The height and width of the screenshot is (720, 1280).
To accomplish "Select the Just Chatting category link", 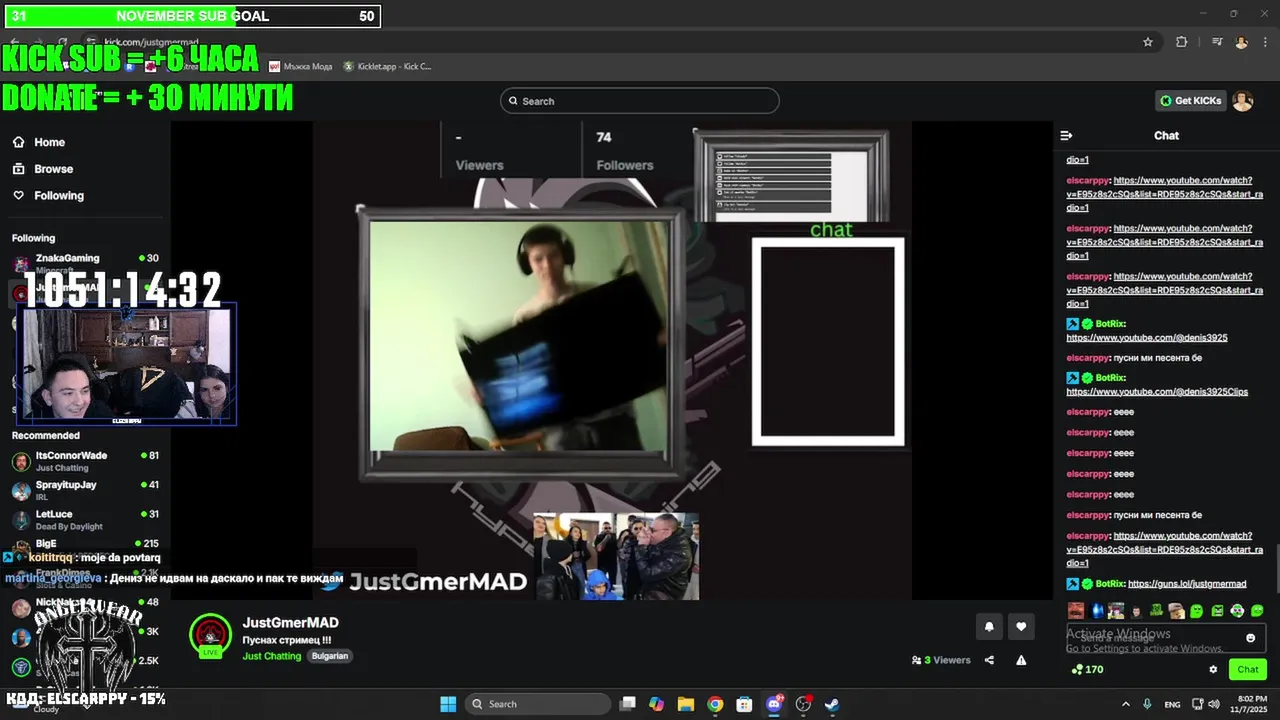I will coord(271,656).
